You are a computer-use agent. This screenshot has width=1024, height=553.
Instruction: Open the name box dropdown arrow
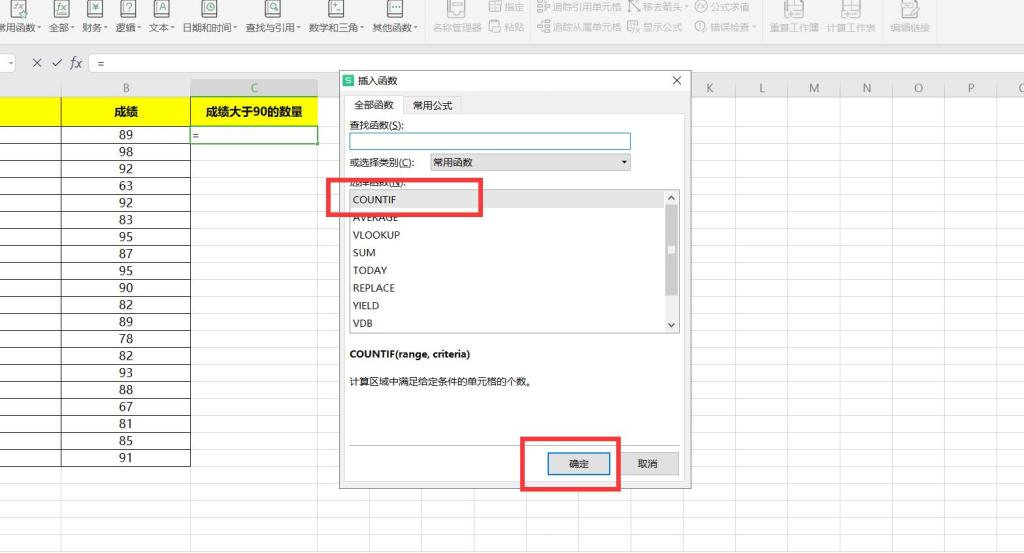click(x=10, y=63)
